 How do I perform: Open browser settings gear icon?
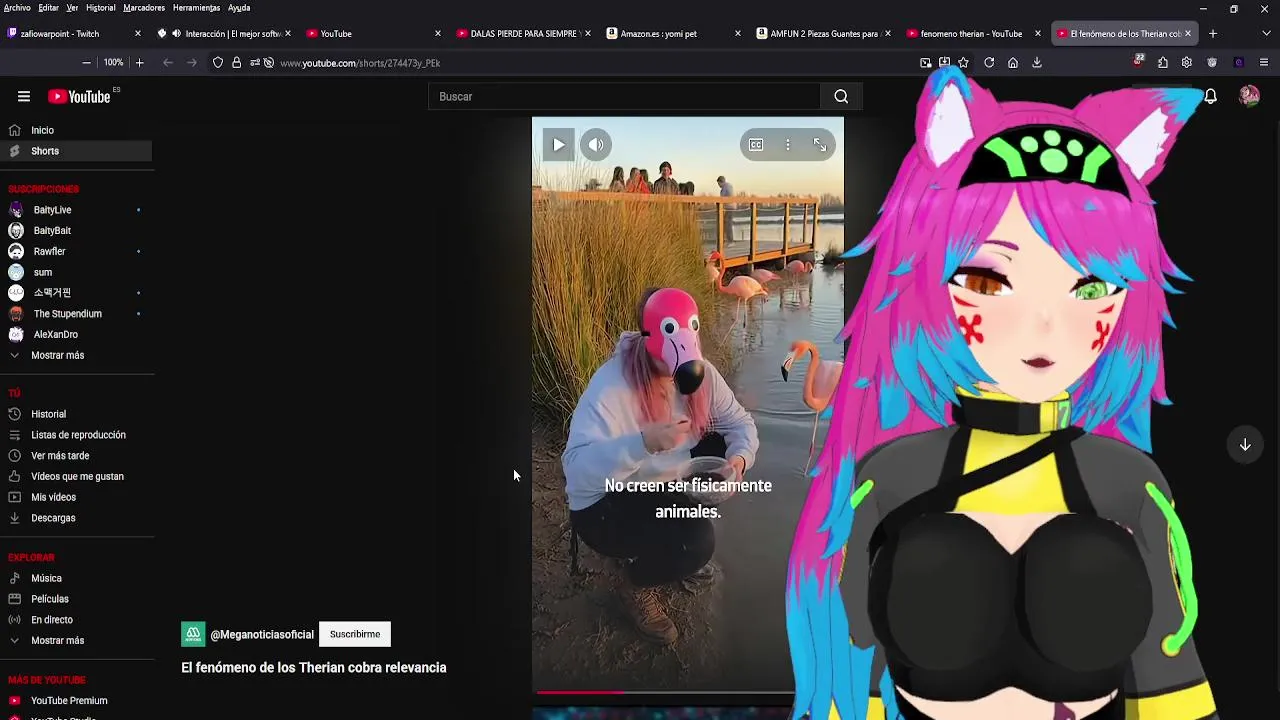point(1187,63)
